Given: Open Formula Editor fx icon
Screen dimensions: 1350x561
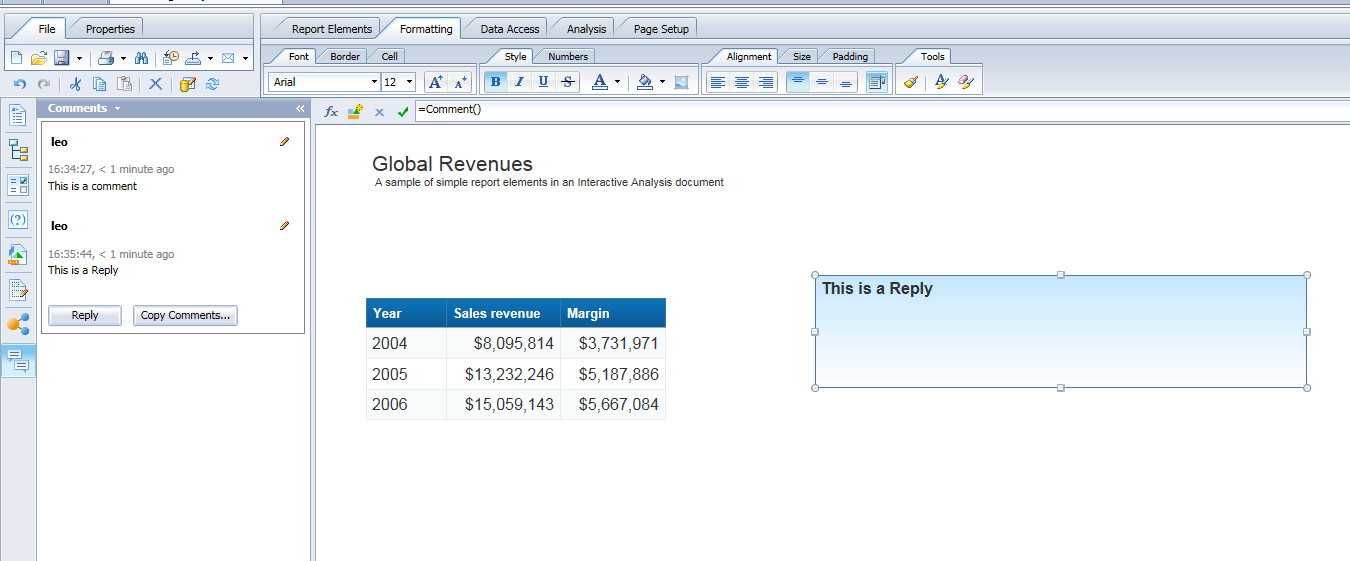Looking at the screenshot, I should pyautogui.click(x=331, y=112).
